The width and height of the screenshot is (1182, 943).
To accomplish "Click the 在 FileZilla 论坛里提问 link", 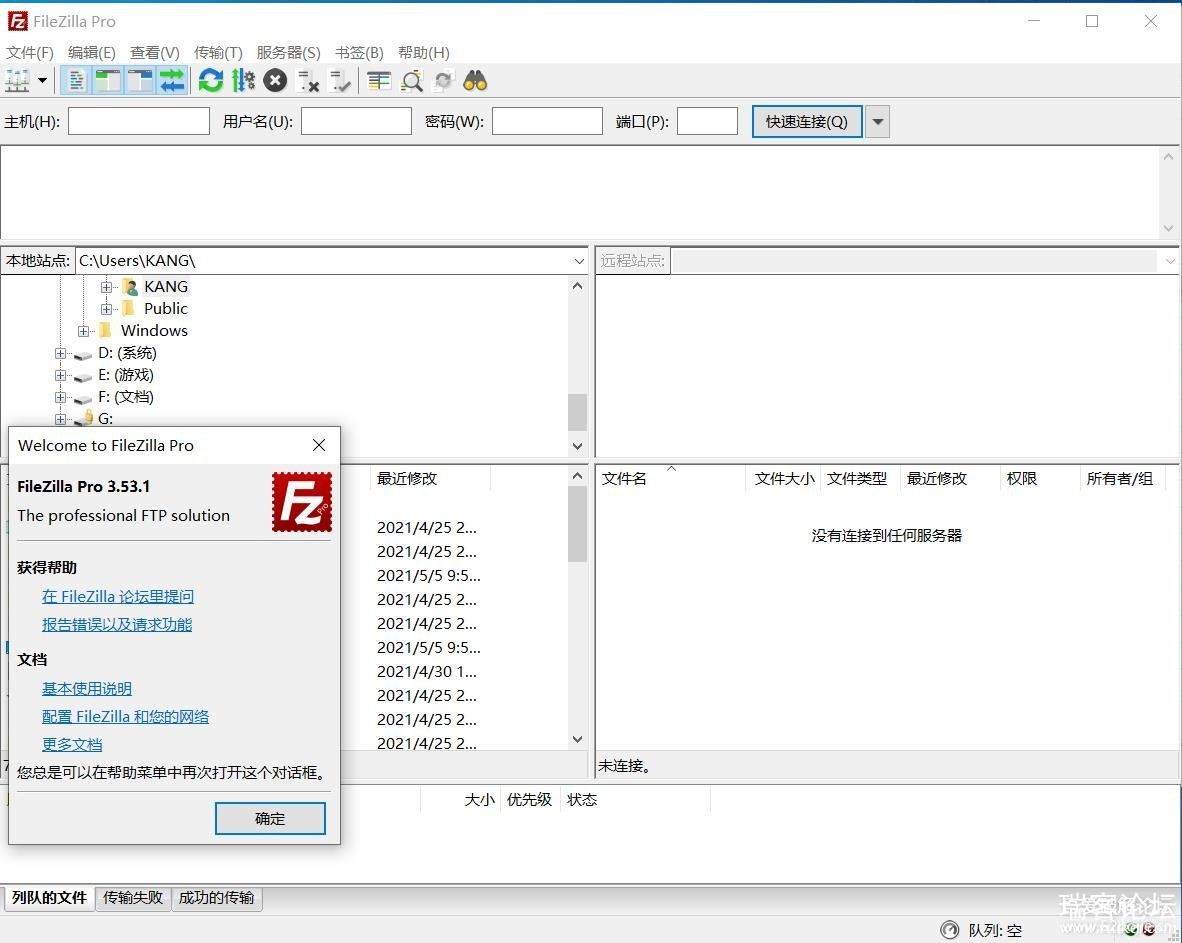I will pyautogui.click(x=118, y=596).
